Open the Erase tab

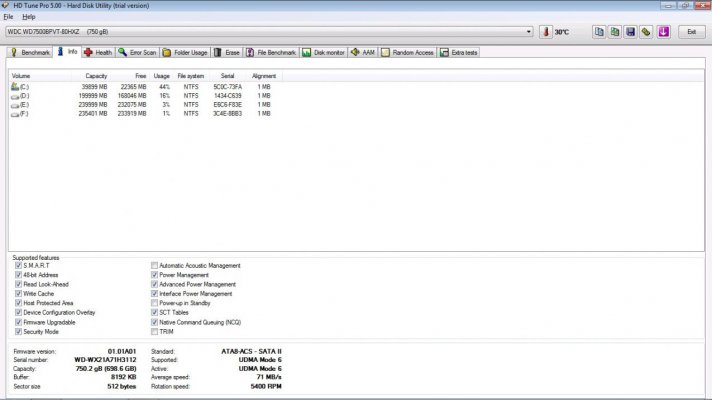[227, 53]
